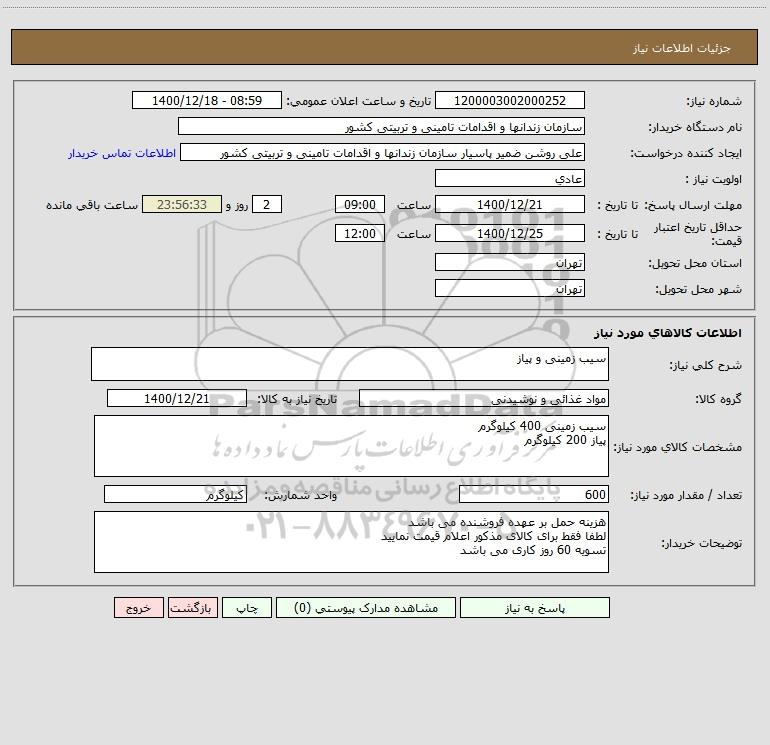This screenshot has height=745, width=770.
Task: Click label تاریخ و ساعت اعلان عمومی
Action: tap(359, 101)
